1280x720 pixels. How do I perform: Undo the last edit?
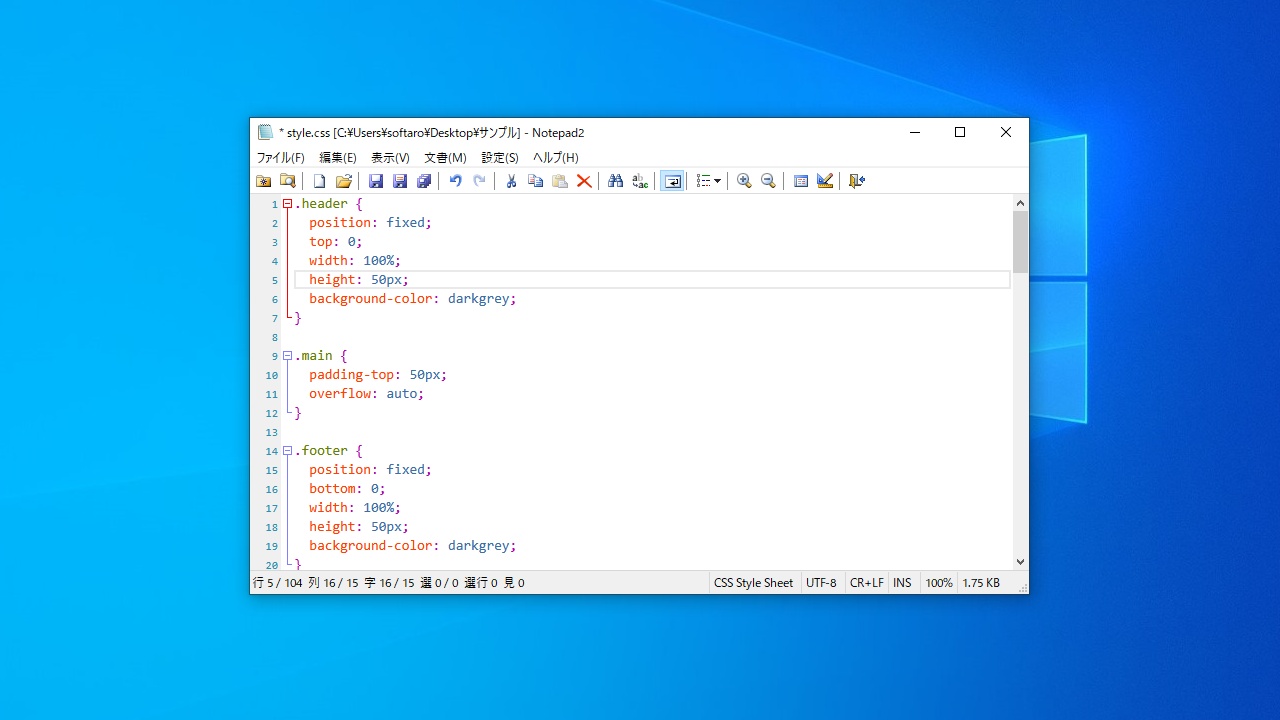pyautogui.click(x=456, y=181)
